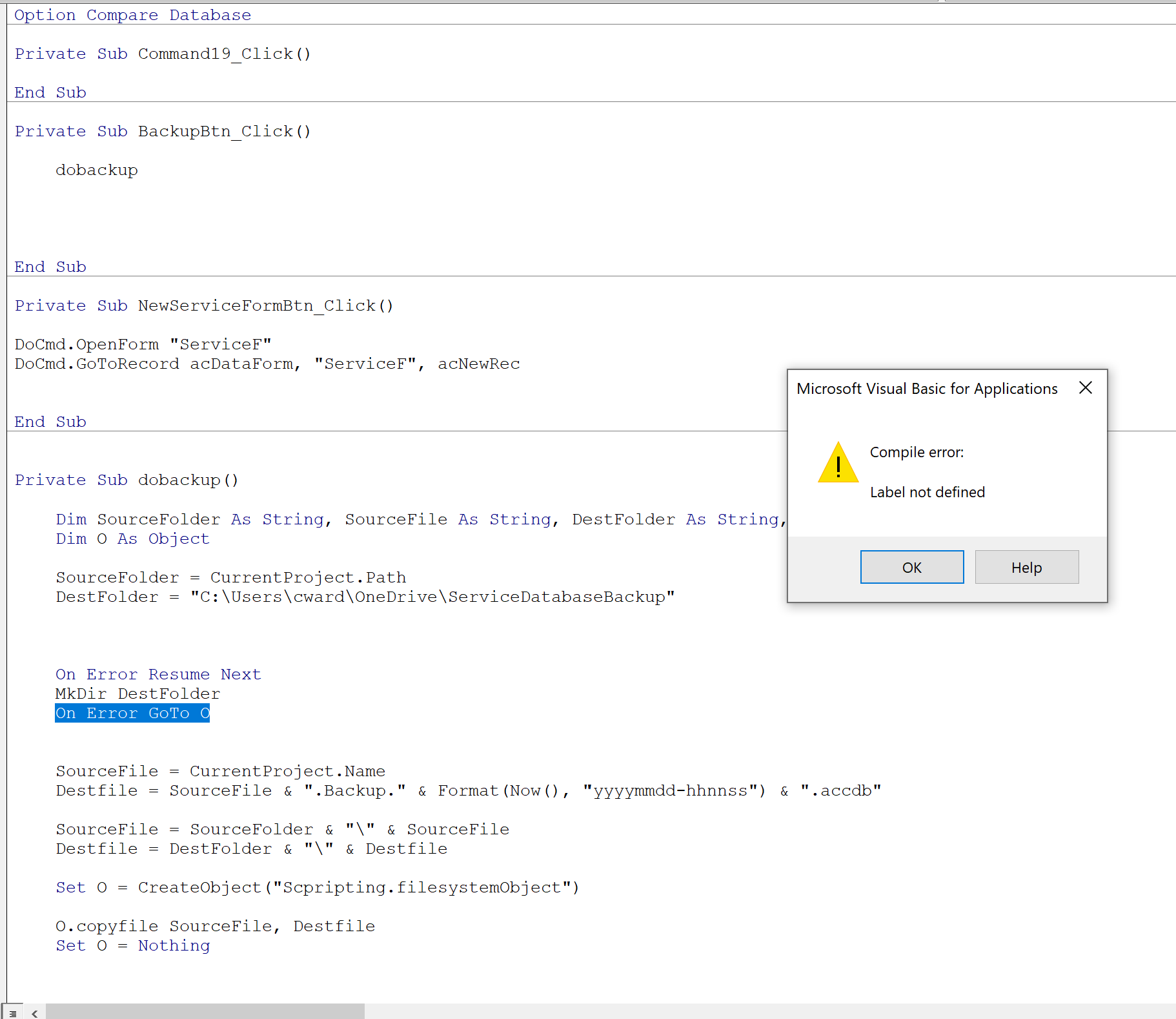
Task: Click the dialog title 'Microsoft Visual Basic for Applications'
Action: (x=926, y=389)
